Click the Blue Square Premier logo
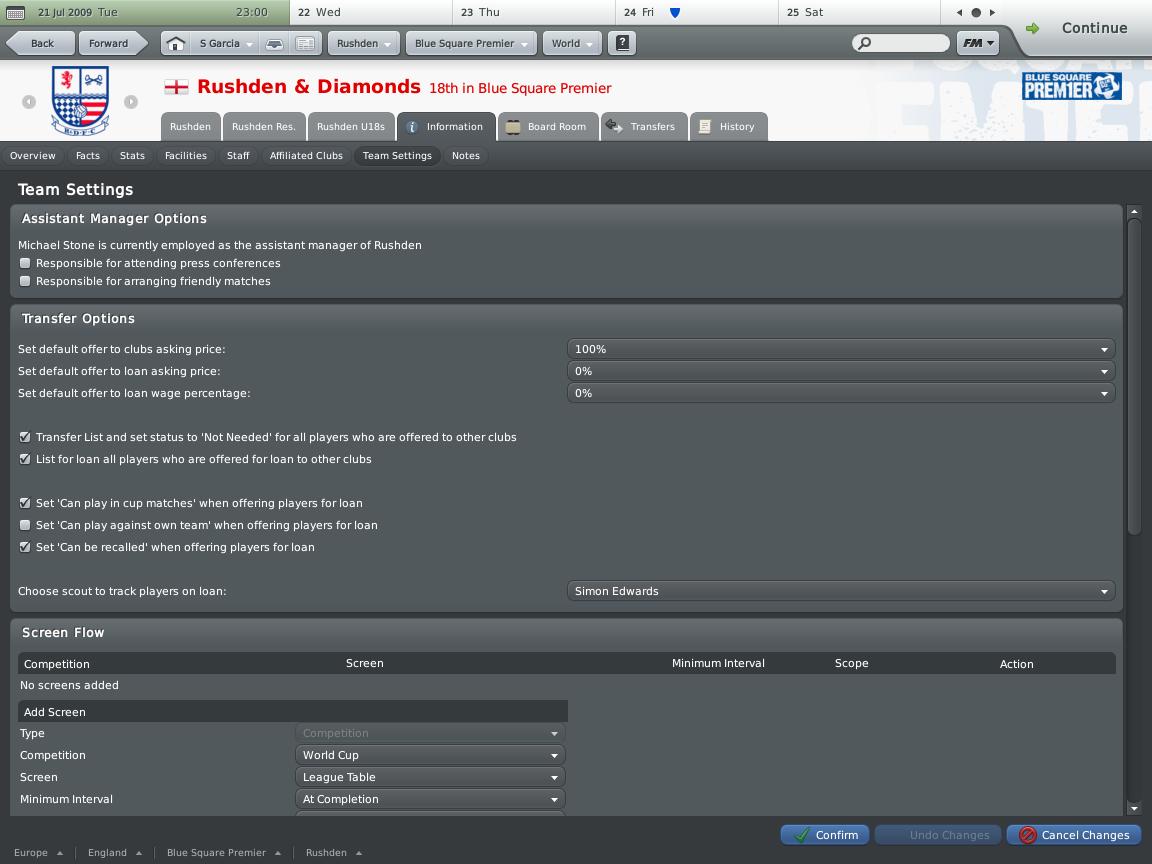 coord(1071,87)
